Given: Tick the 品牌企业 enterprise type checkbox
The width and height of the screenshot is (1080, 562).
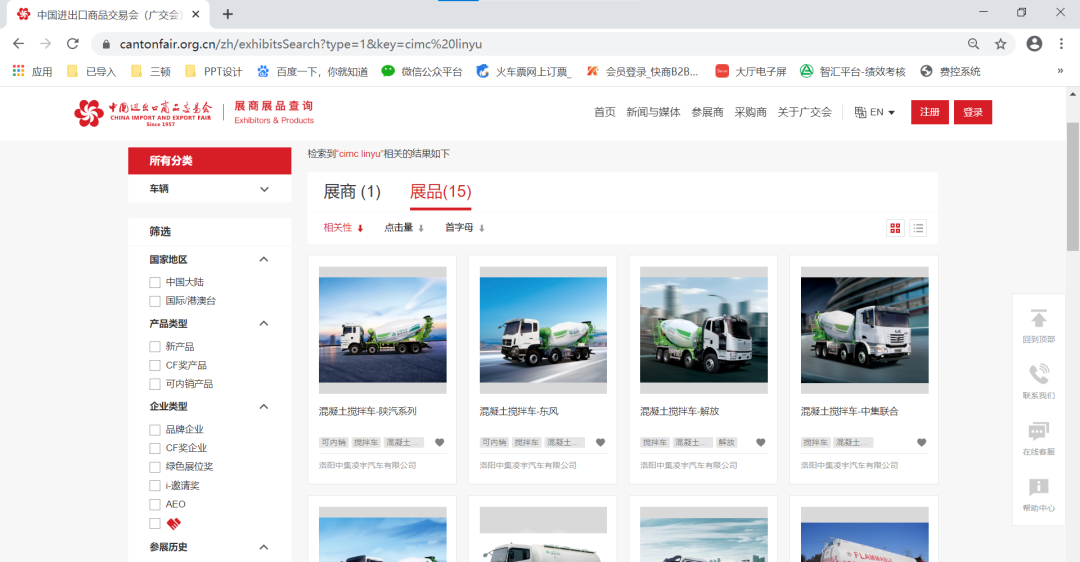Looking at the screenshot, I should click(x=155, y=430).
